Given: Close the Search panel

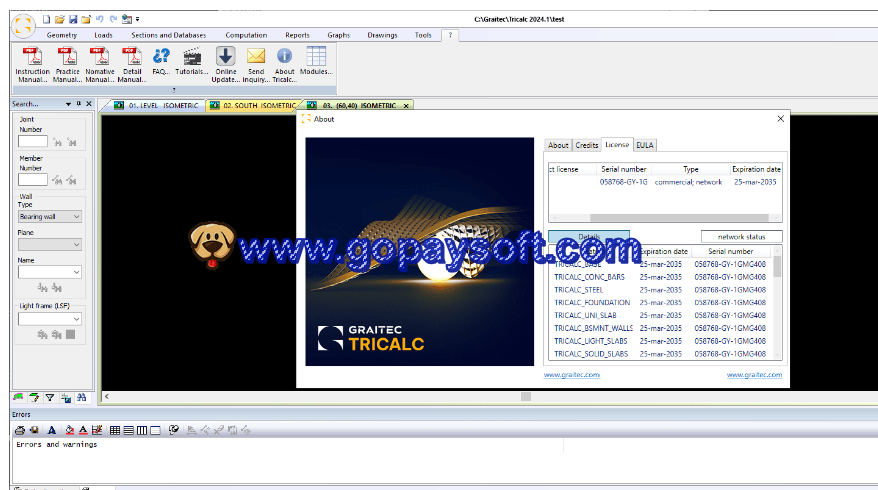Looking at the screenshot, I should (88, 104).
